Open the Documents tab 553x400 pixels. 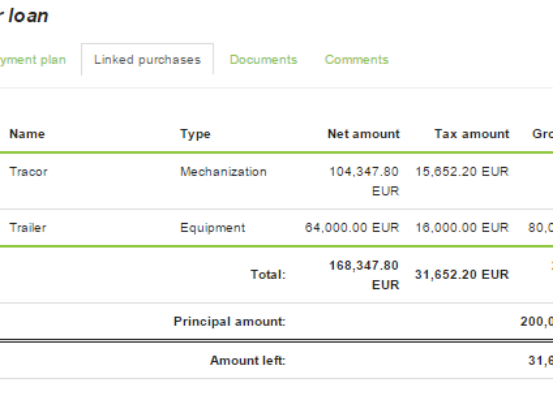click(x=263, y=60)
